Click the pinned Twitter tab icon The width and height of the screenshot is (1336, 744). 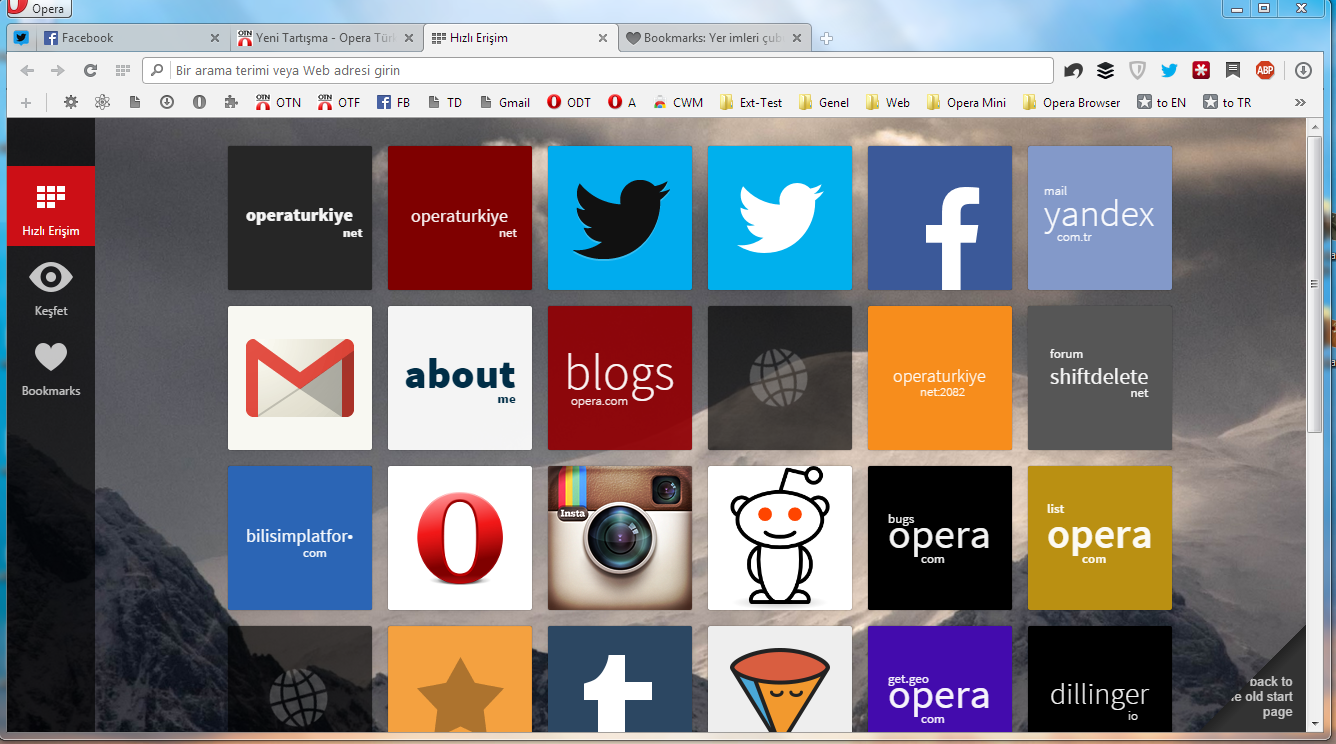coord(21,38)
